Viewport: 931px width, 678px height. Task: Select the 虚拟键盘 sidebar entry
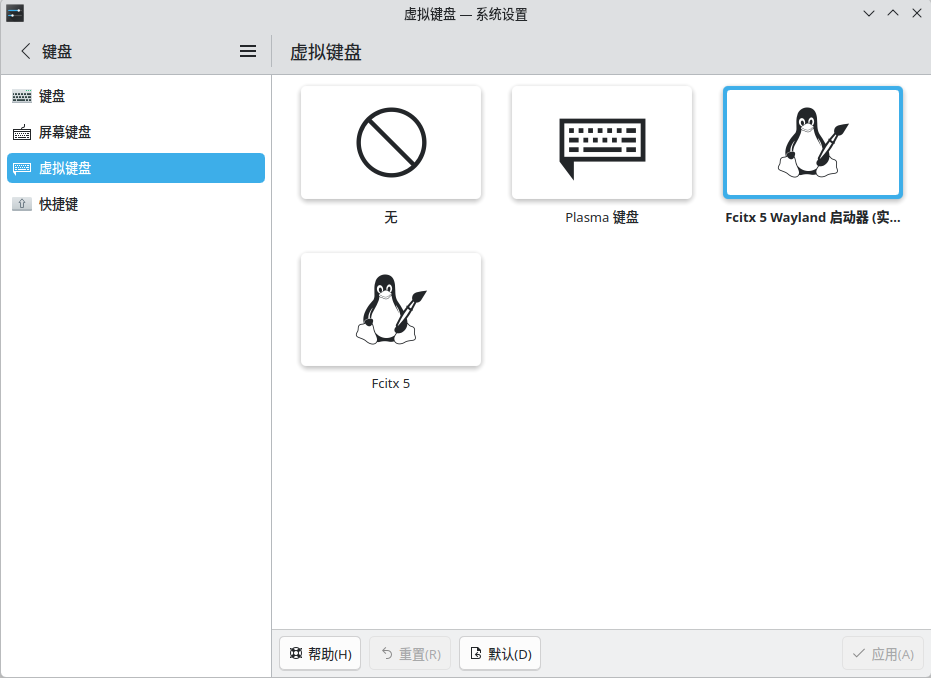pos(136,168)
